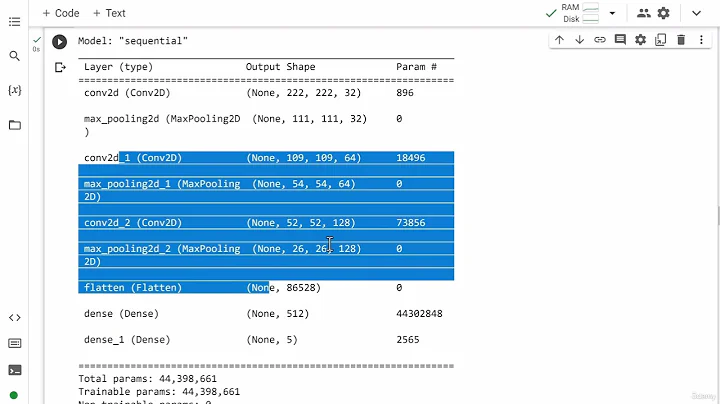Open more cell actions three-dot menu
Image resolution: width=720 pixels, height=404 pixels.
pyautogui.click(x=701, y=40)
